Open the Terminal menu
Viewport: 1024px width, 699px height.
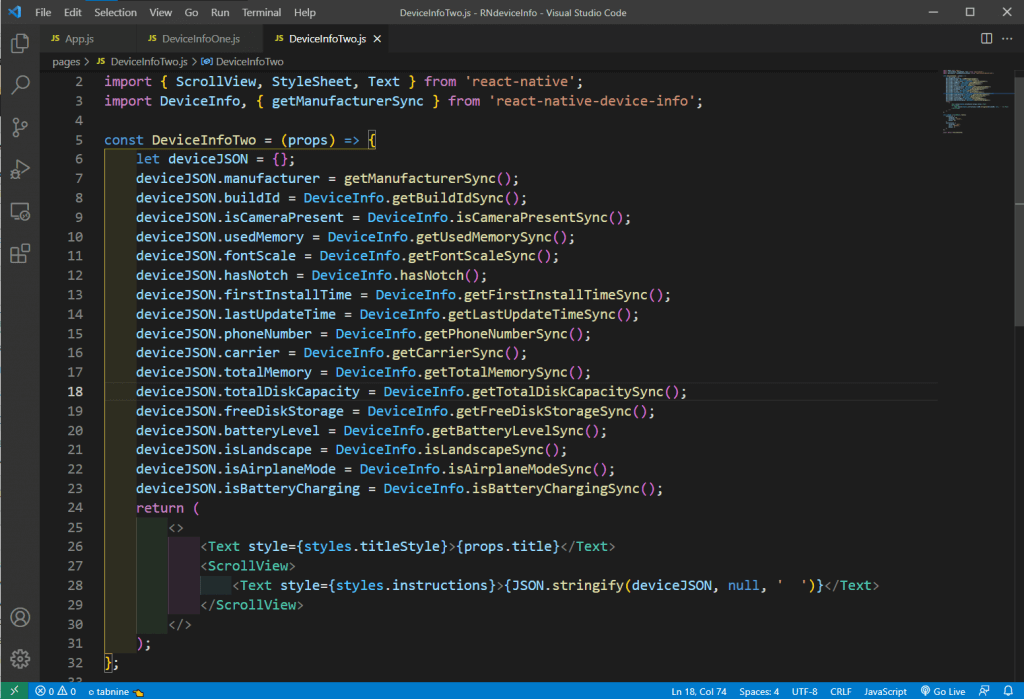(x=261, y=13)
